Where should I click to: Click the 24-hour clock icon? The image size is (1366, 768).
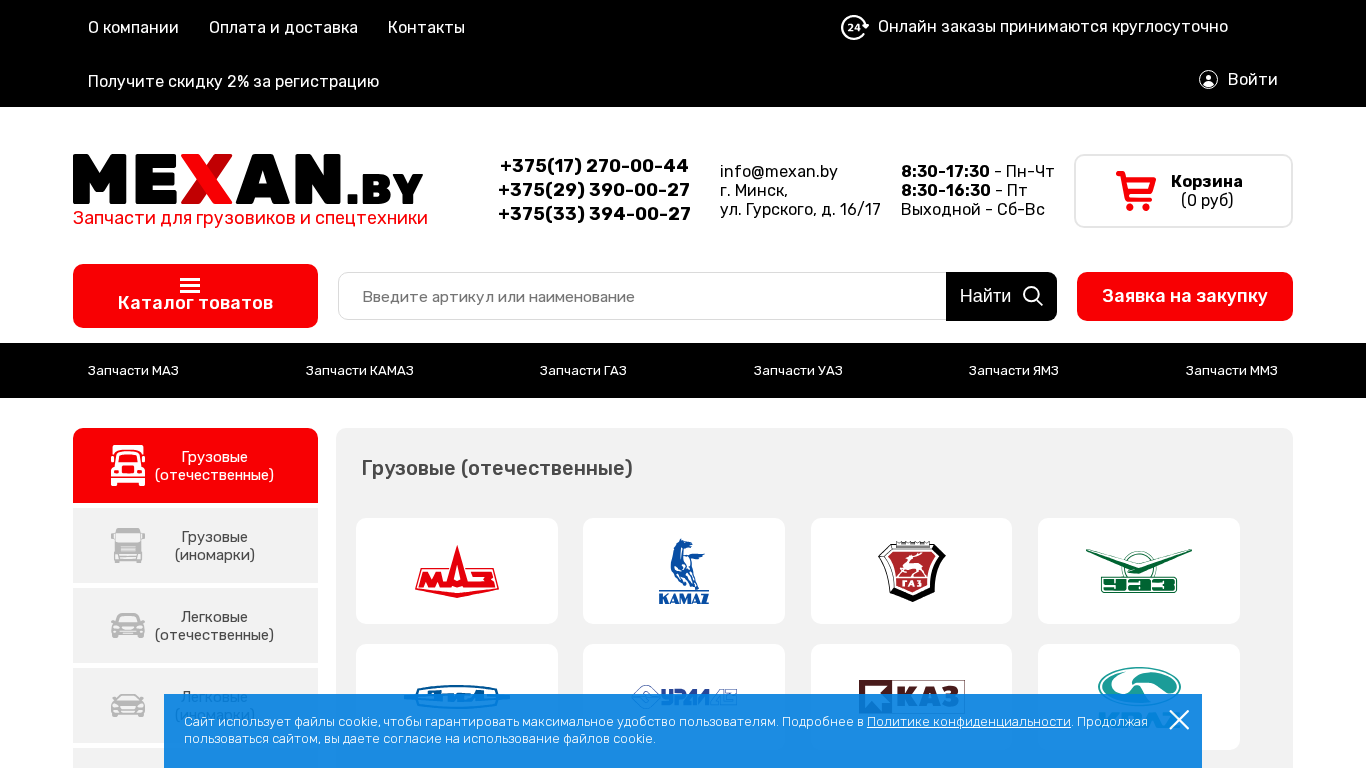pos(854,27)
